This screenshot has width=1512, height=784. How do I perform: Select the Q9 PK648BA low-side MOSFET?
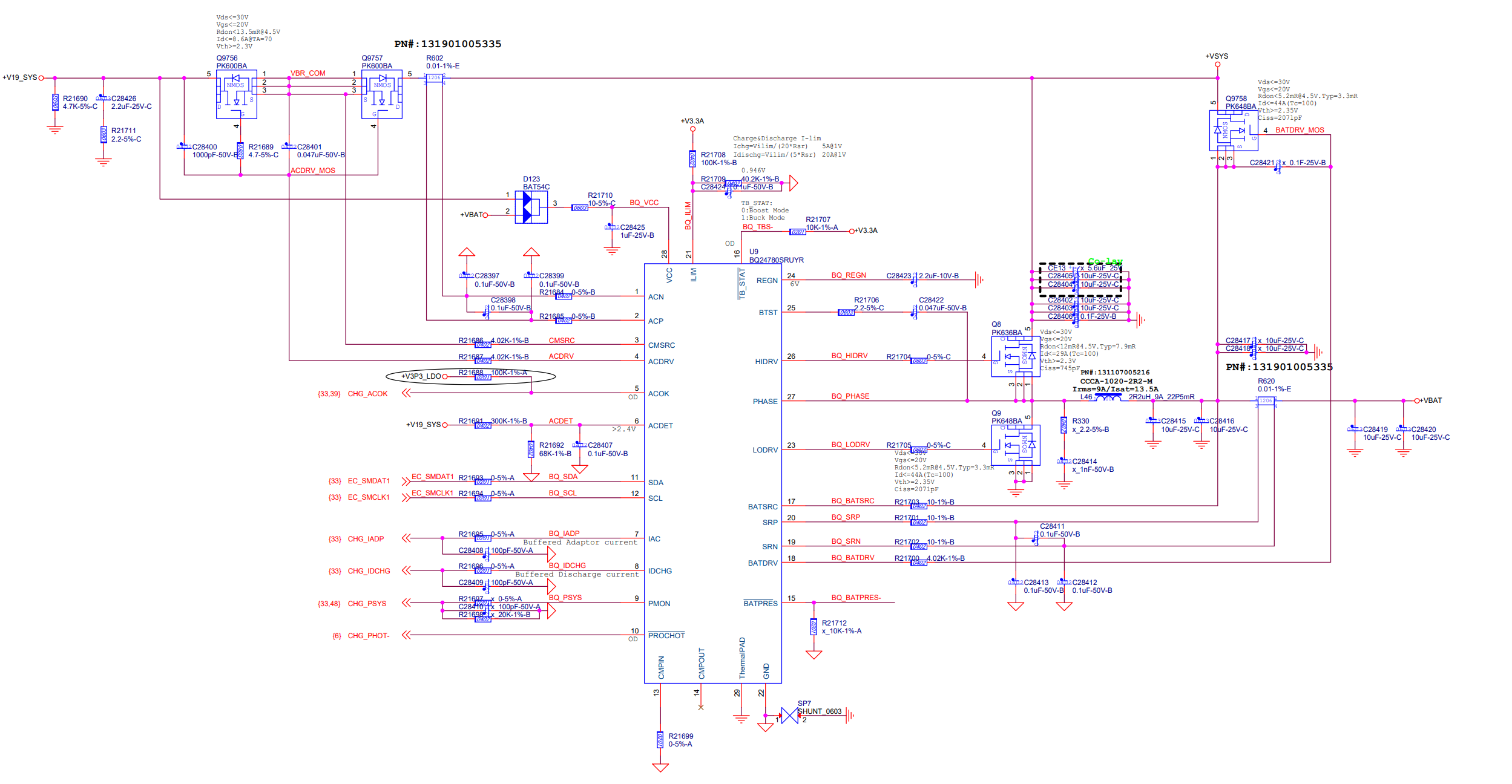coord(1015,445)
